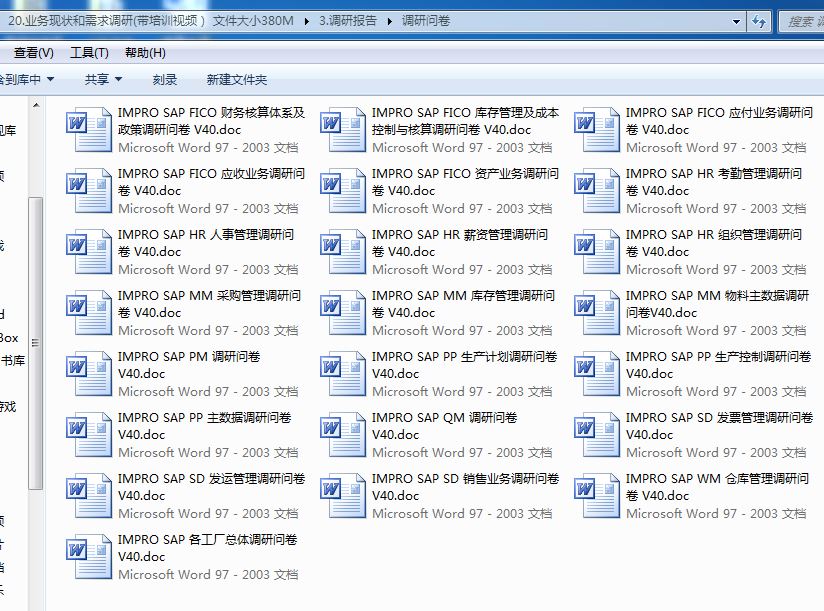The height and width of the screenshot is (611, 824).
Task: Click the search input field
Action: tap(801, 22)
